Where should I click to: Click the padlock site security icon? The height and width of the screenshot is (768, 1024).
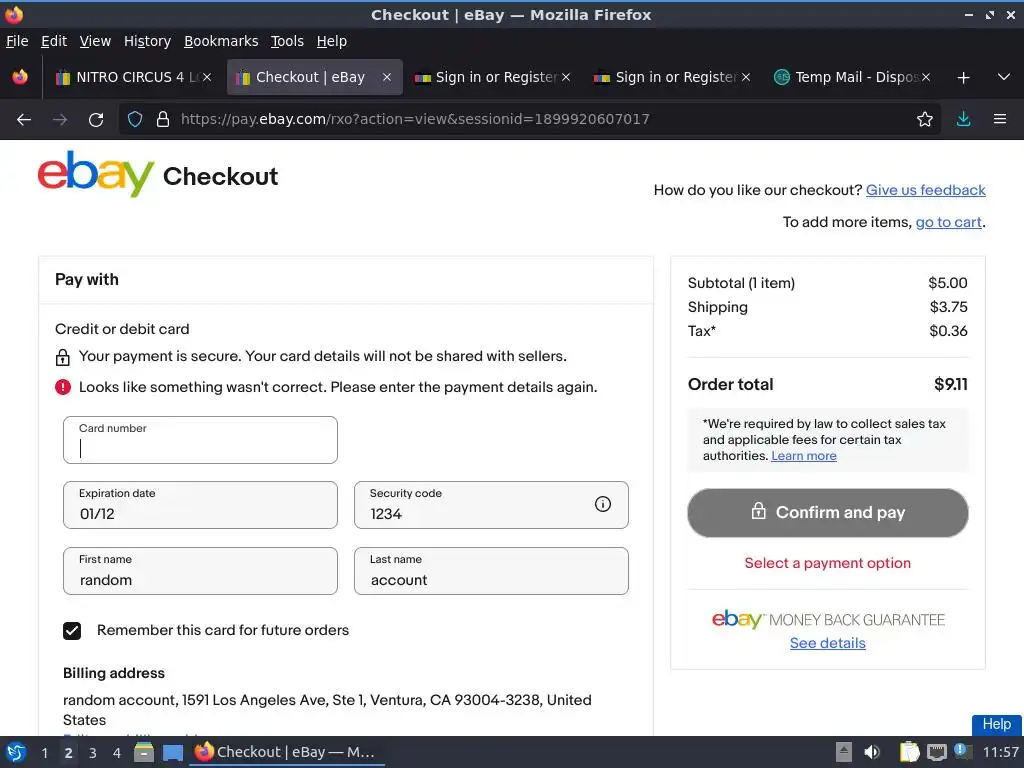click(163, 120)
